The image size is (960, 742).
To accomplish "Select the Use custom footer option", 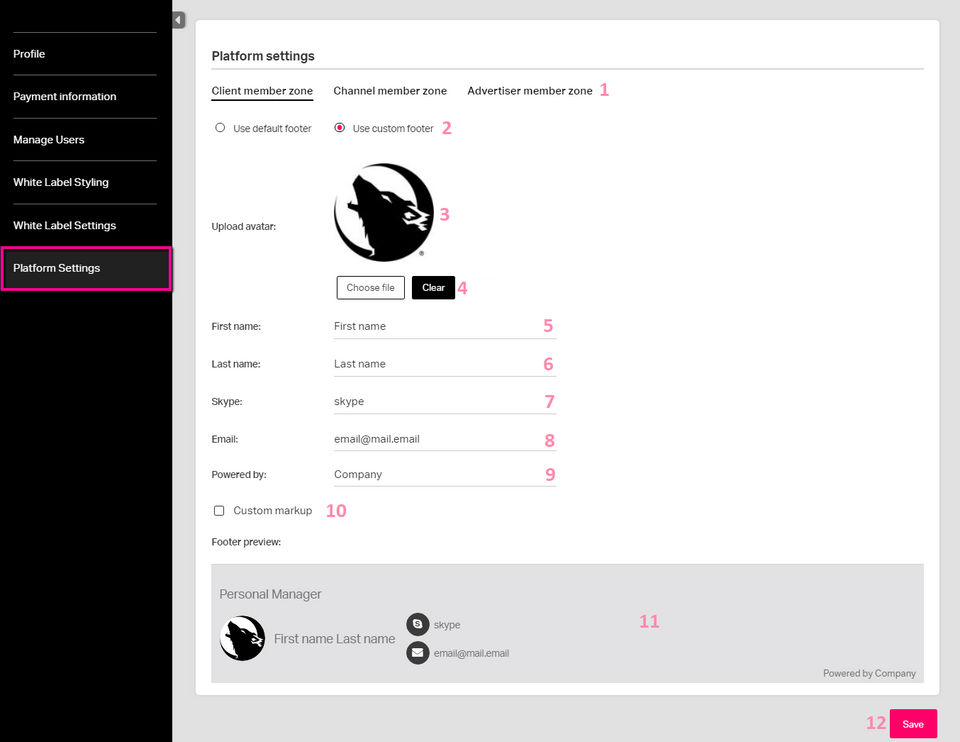I will click(339, 128).
